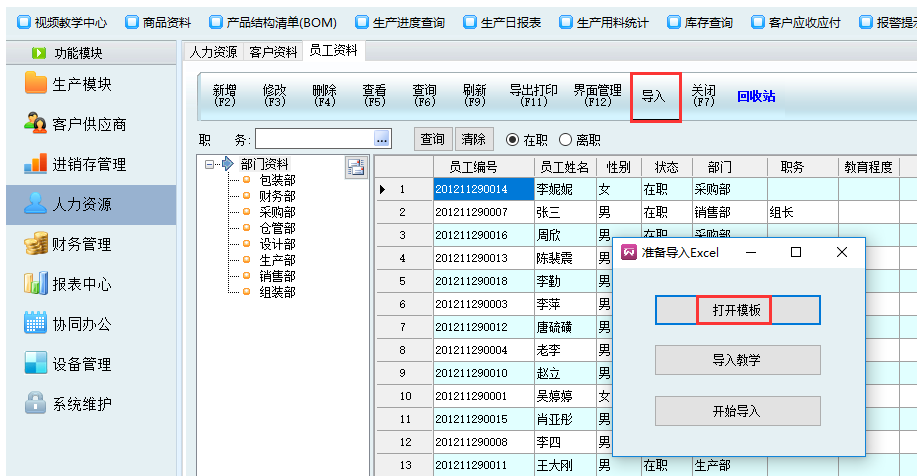Open 生产日报表 shortcut
This screenshot has width=919, height=476.
click(502, 23)
